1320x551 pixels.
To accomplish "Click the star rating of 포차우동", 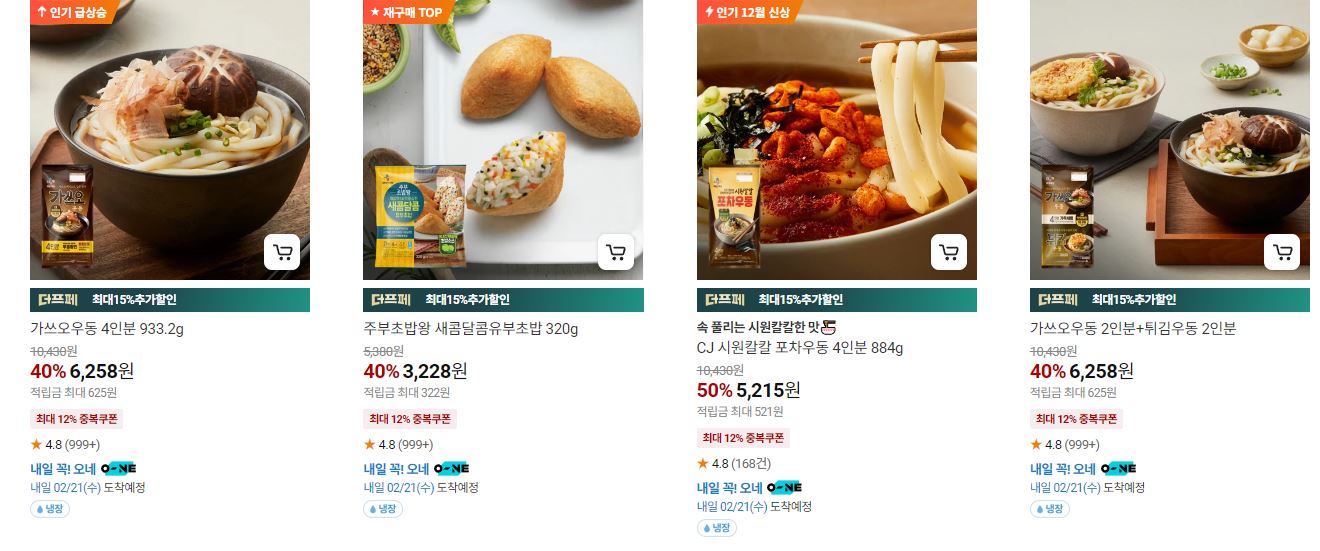I will coord(734,464).
